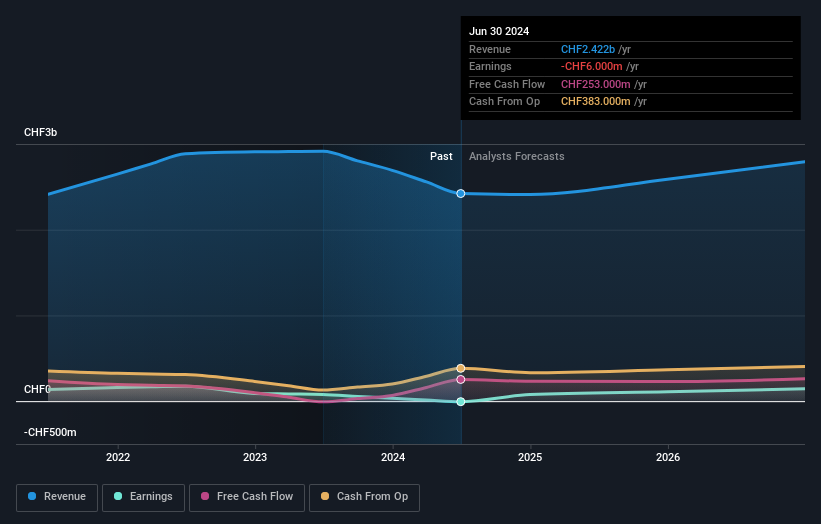Click the 2023 x-axis label
This screenshot has height=524, width=821.
[255, 458]
